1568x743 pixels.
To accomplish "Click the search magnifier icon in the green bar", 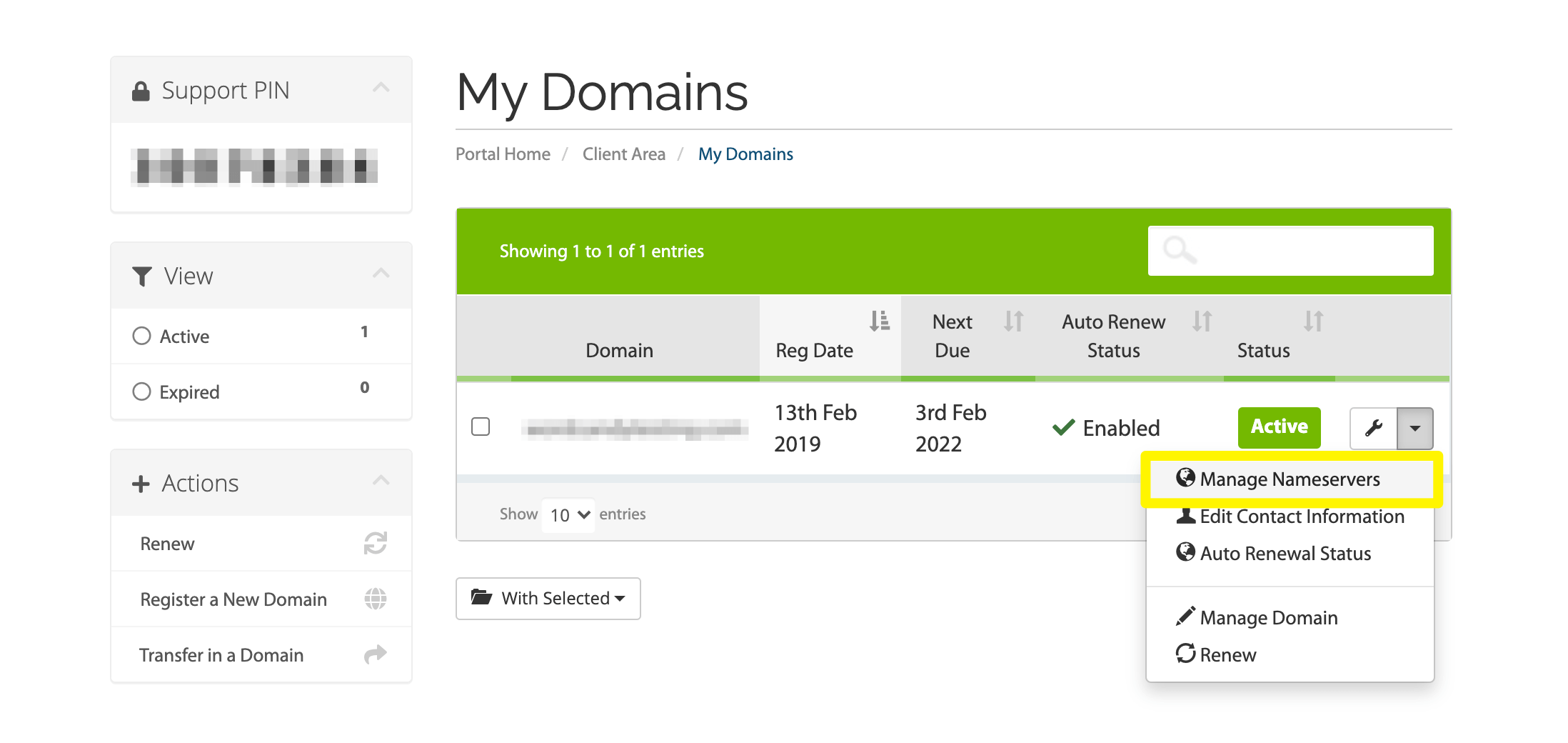I will point(1179,251).
